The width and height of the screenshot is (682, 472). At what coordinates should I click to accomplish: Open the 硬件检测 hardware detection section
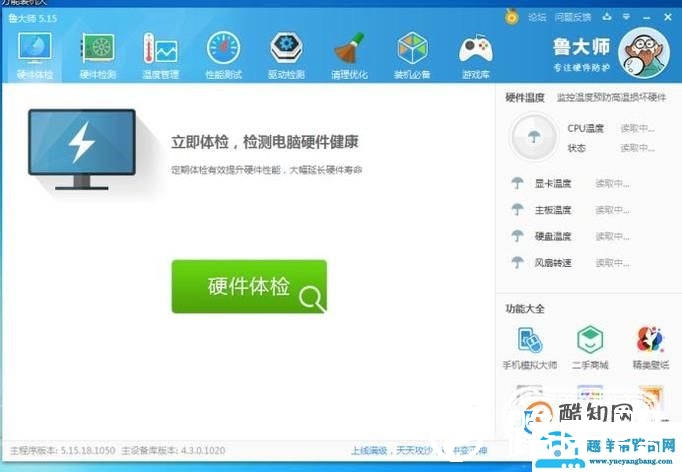[98, 56]
